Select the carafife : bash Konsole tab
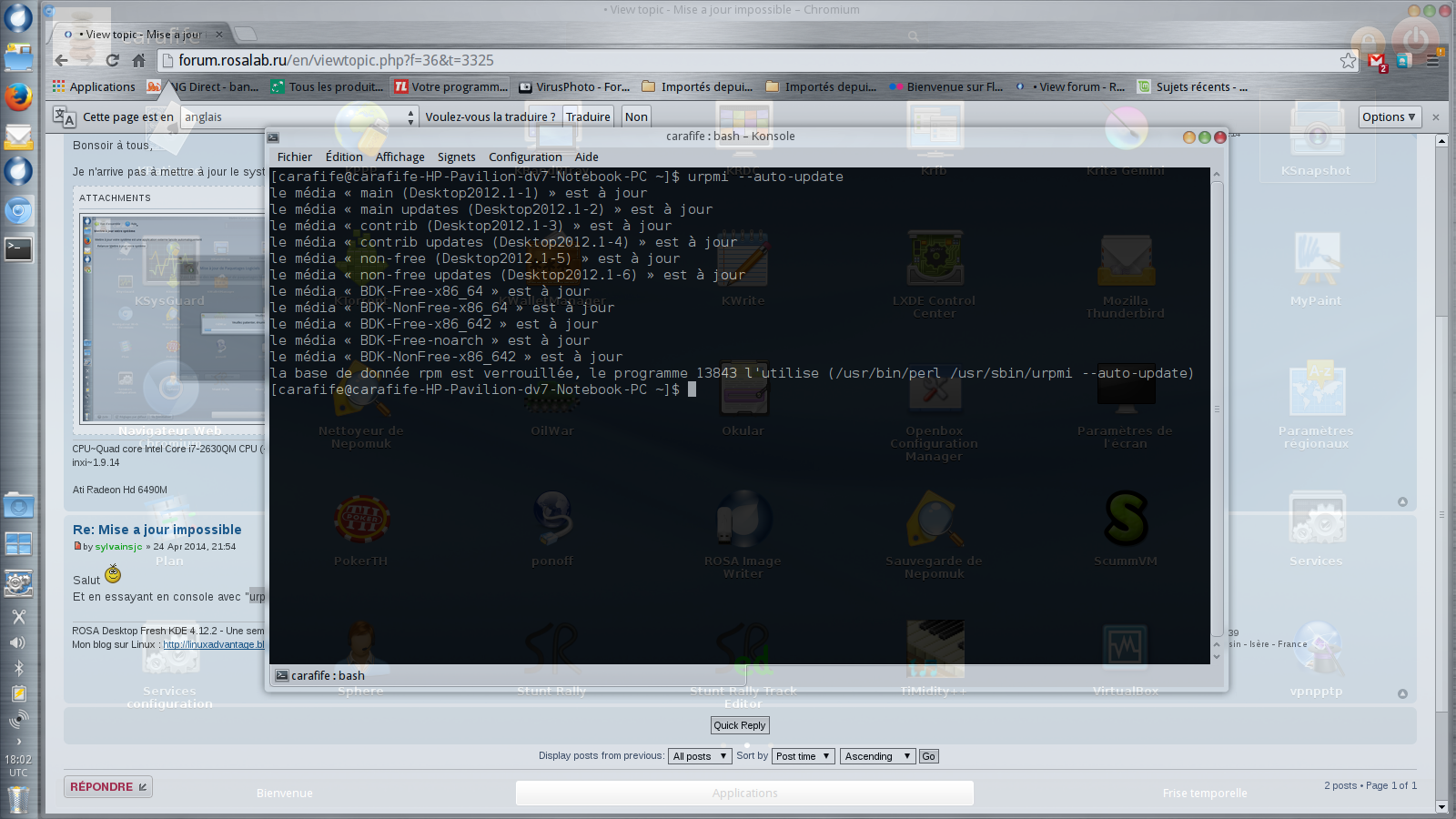 [x=509, y=675]
